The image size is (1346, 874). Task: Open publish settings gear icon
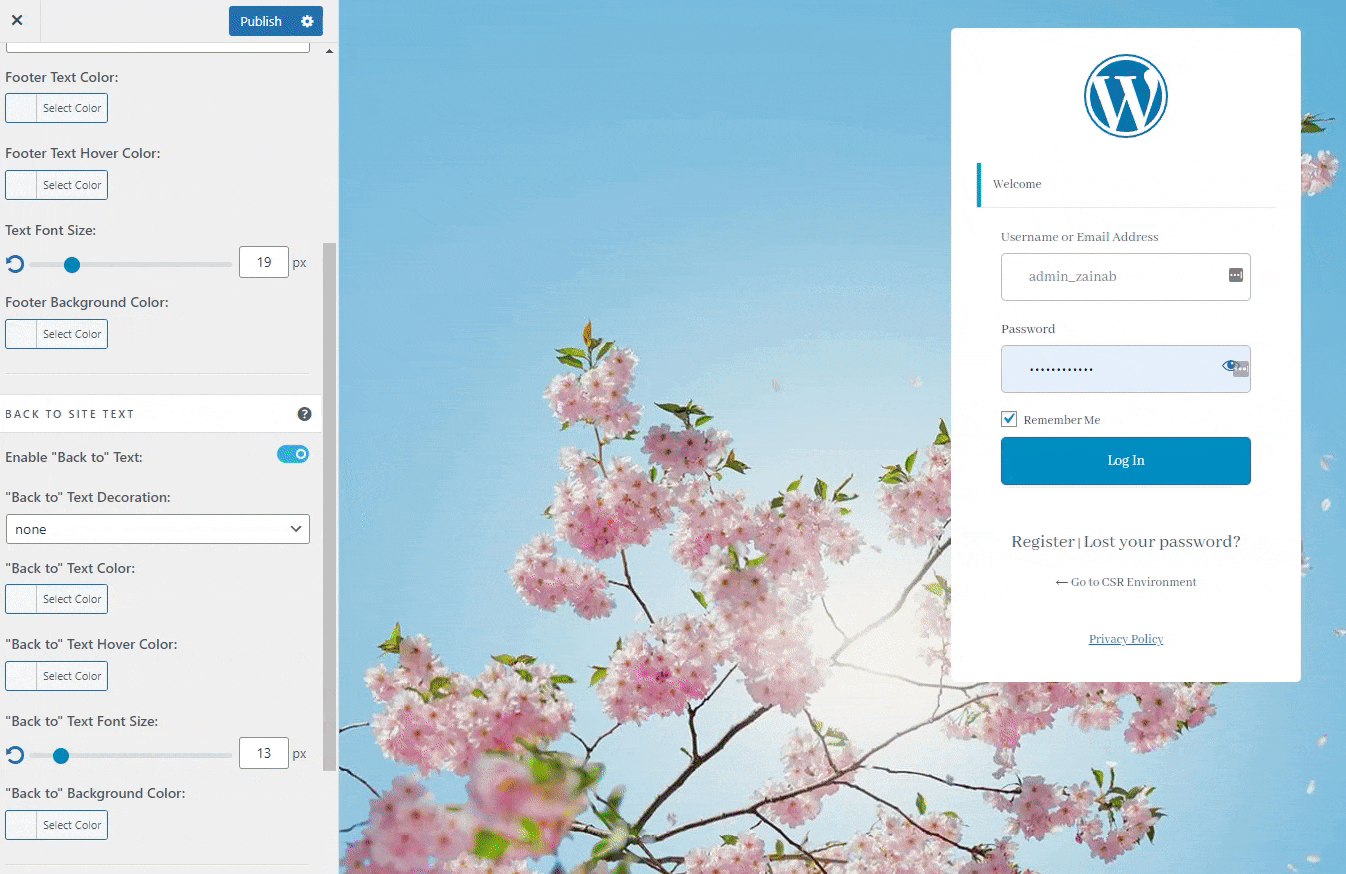(x=307, y=21)
